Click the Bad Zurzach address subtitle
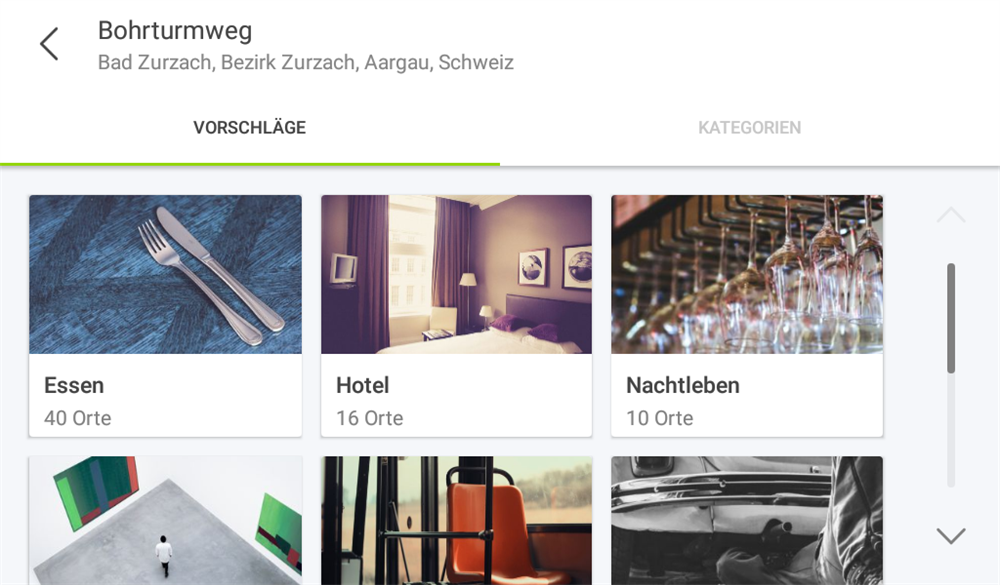The width and height of the screenshot is (1000, 585). (305, 63)
